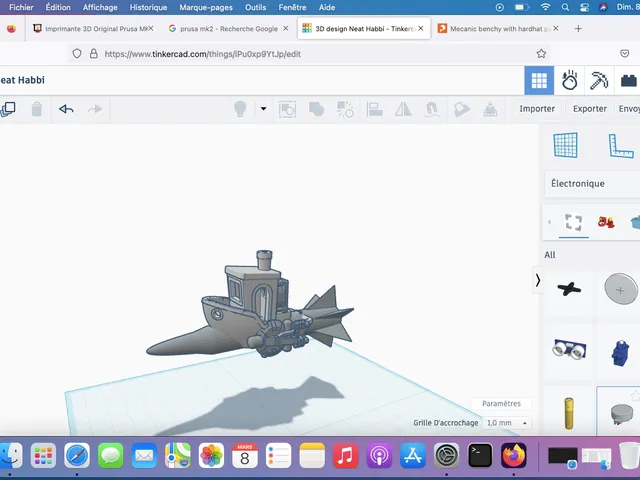
Task: Open Finder from the dock
Action: 10,456
